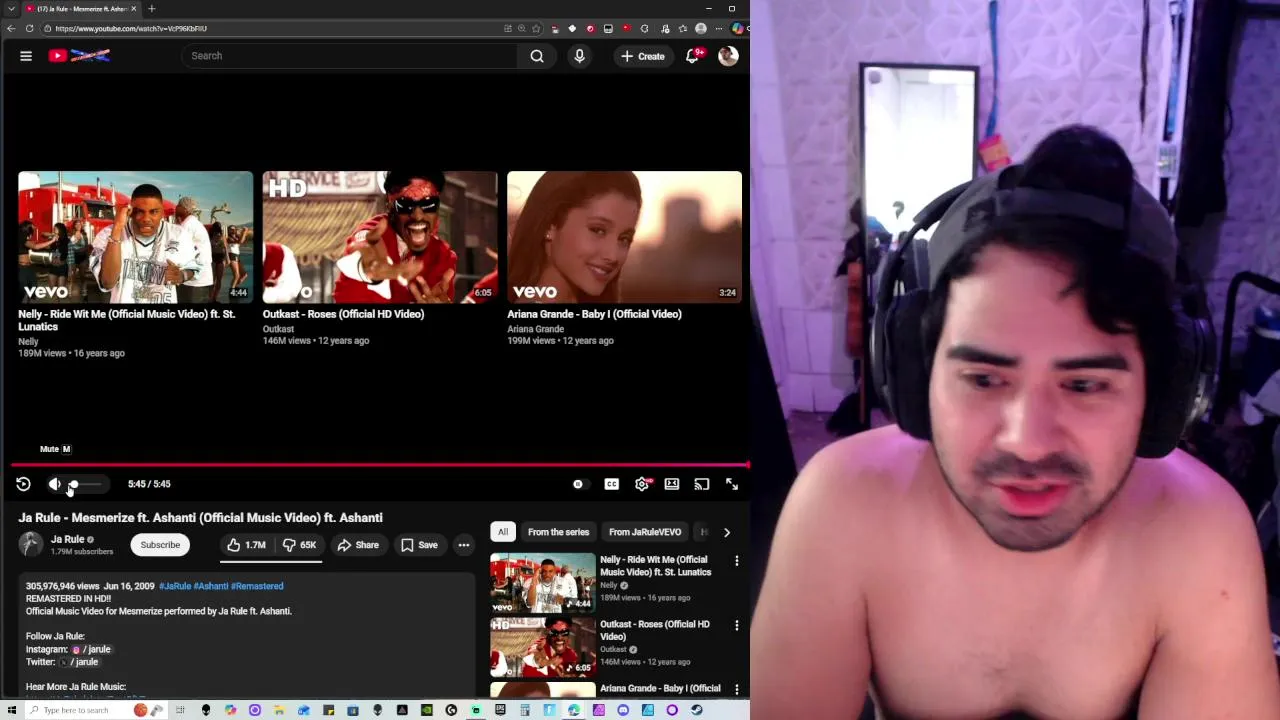Open options for Nelly Ride Wit Me sidebar video
Image resolution: width=1280 pixels, height=720 pixels.
click(x=737, y=561)
